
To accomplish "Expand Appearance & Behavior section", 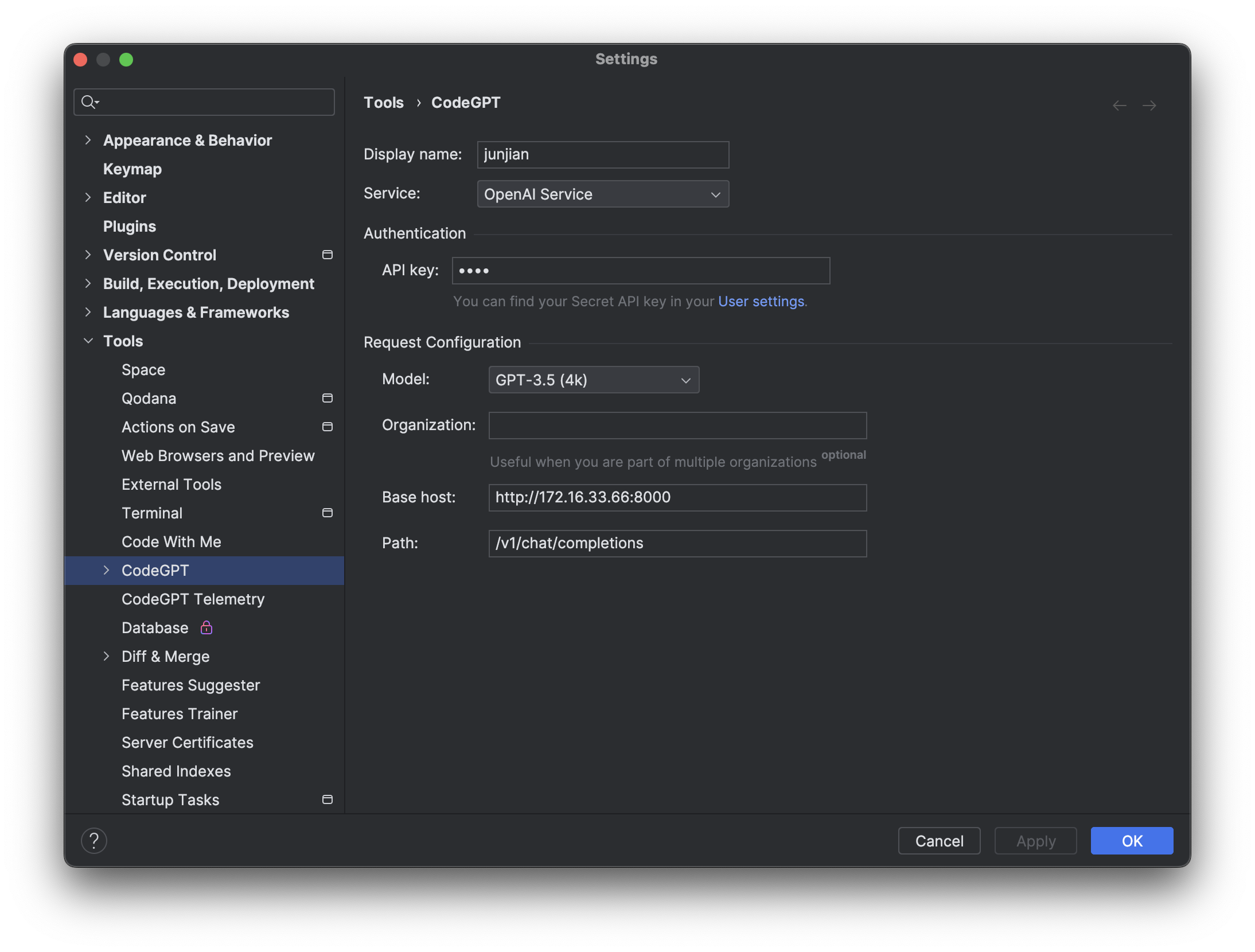I will (x=88, y=140).
